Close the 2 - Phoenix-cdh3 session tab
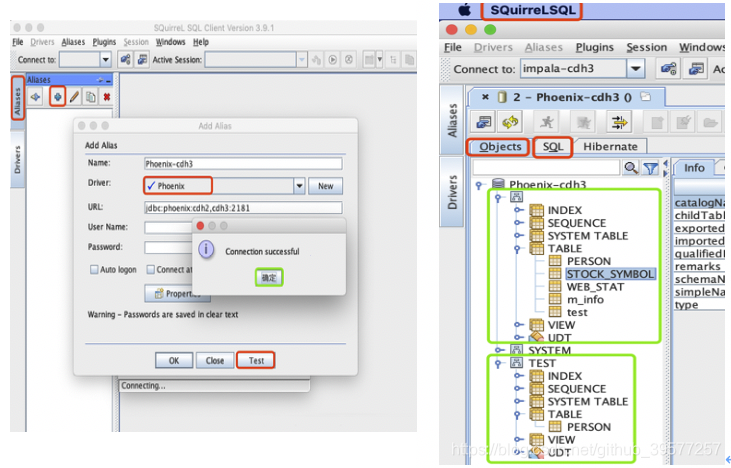The width and height of the screenshot is (731, 468). [x=485, y=97]
